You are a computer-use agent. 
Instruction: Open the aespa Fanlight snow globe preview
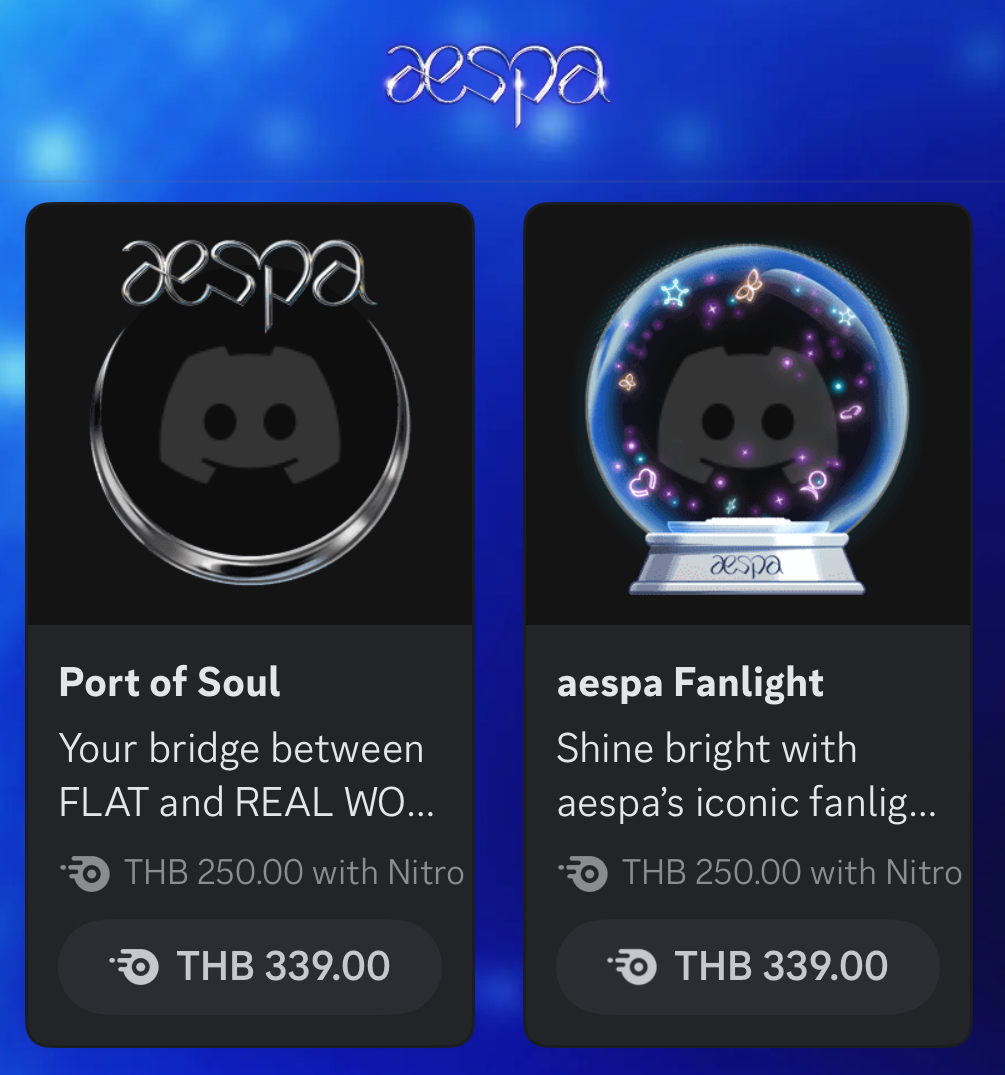tap(748, 415)
